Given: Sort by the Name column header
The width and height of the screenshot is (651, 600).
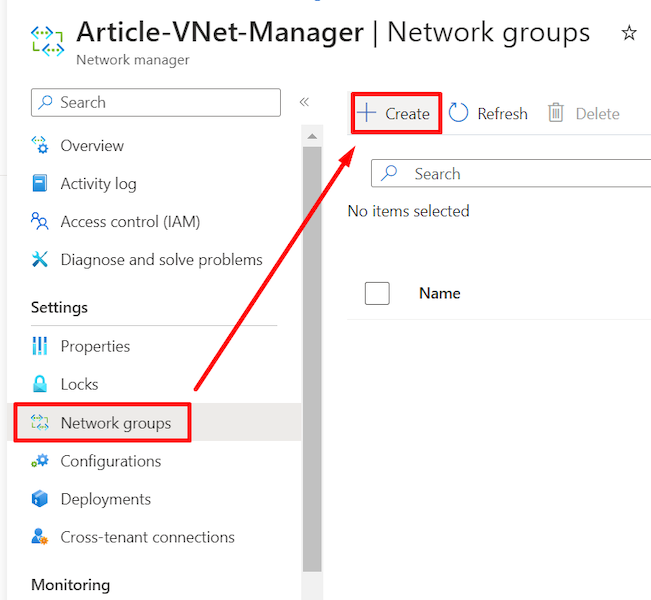Looking at the screenshot, I should tap(440, 293).
